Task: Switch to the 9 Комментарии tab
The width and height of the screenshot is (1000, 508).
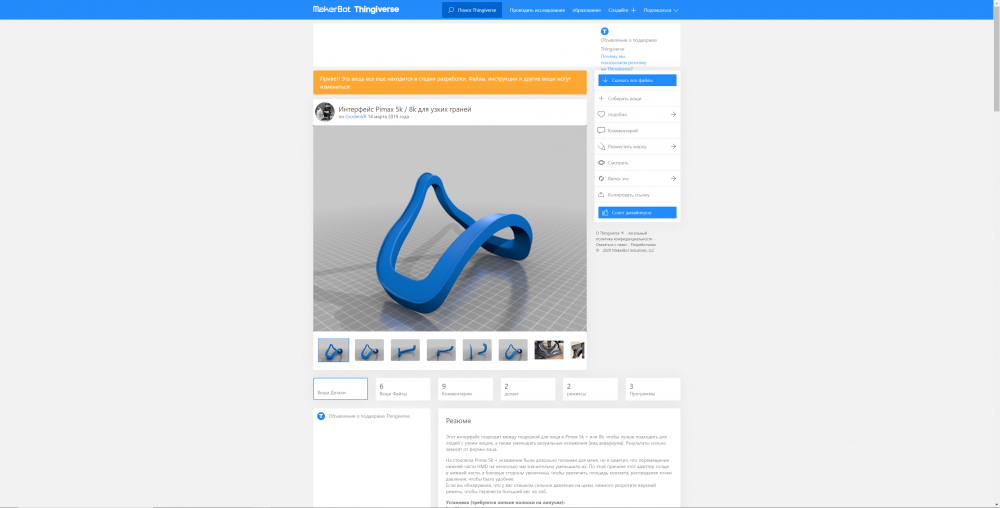Action: [466, 389]
